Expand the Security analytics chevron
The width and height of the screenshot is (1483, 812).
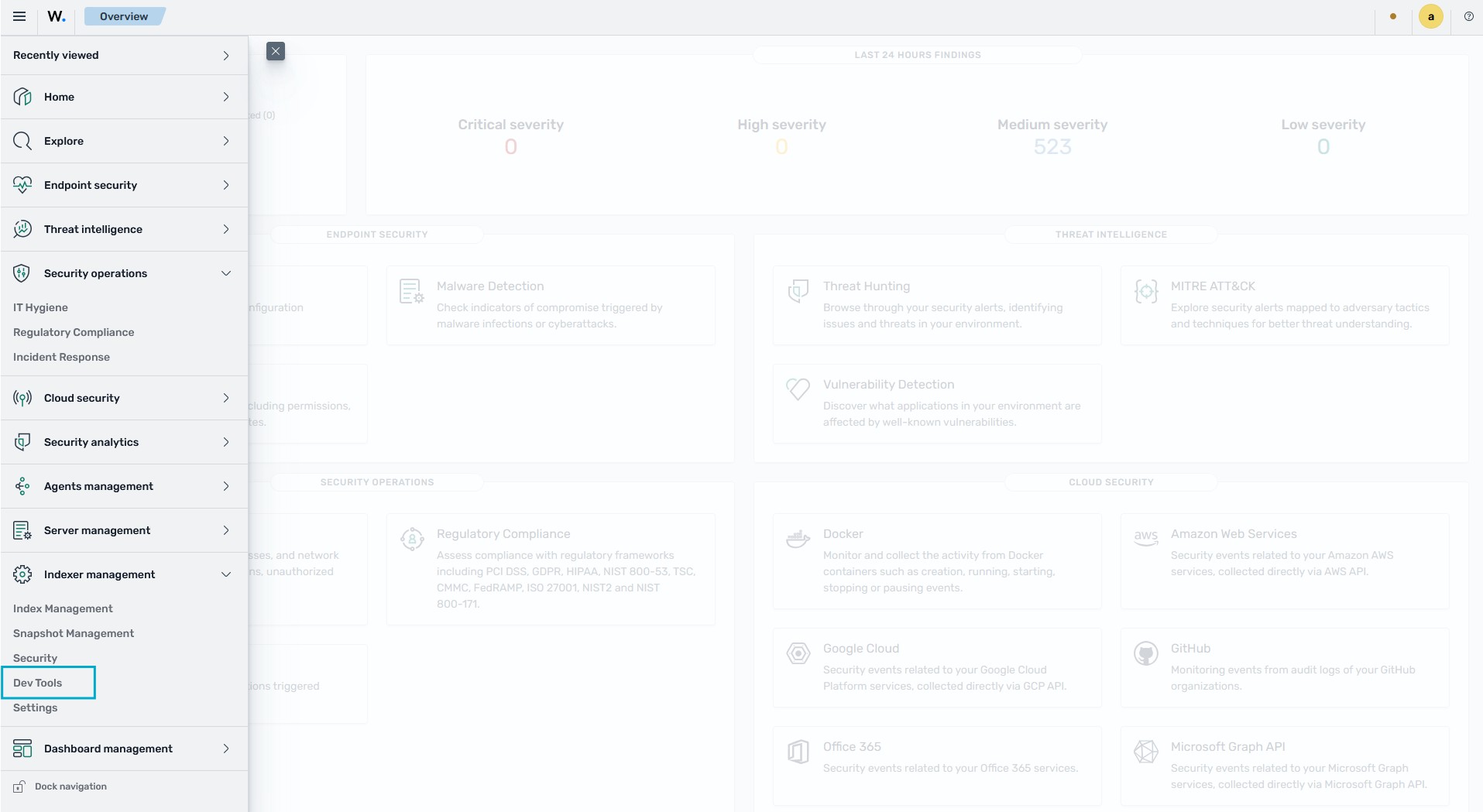[x=226, y=442]
